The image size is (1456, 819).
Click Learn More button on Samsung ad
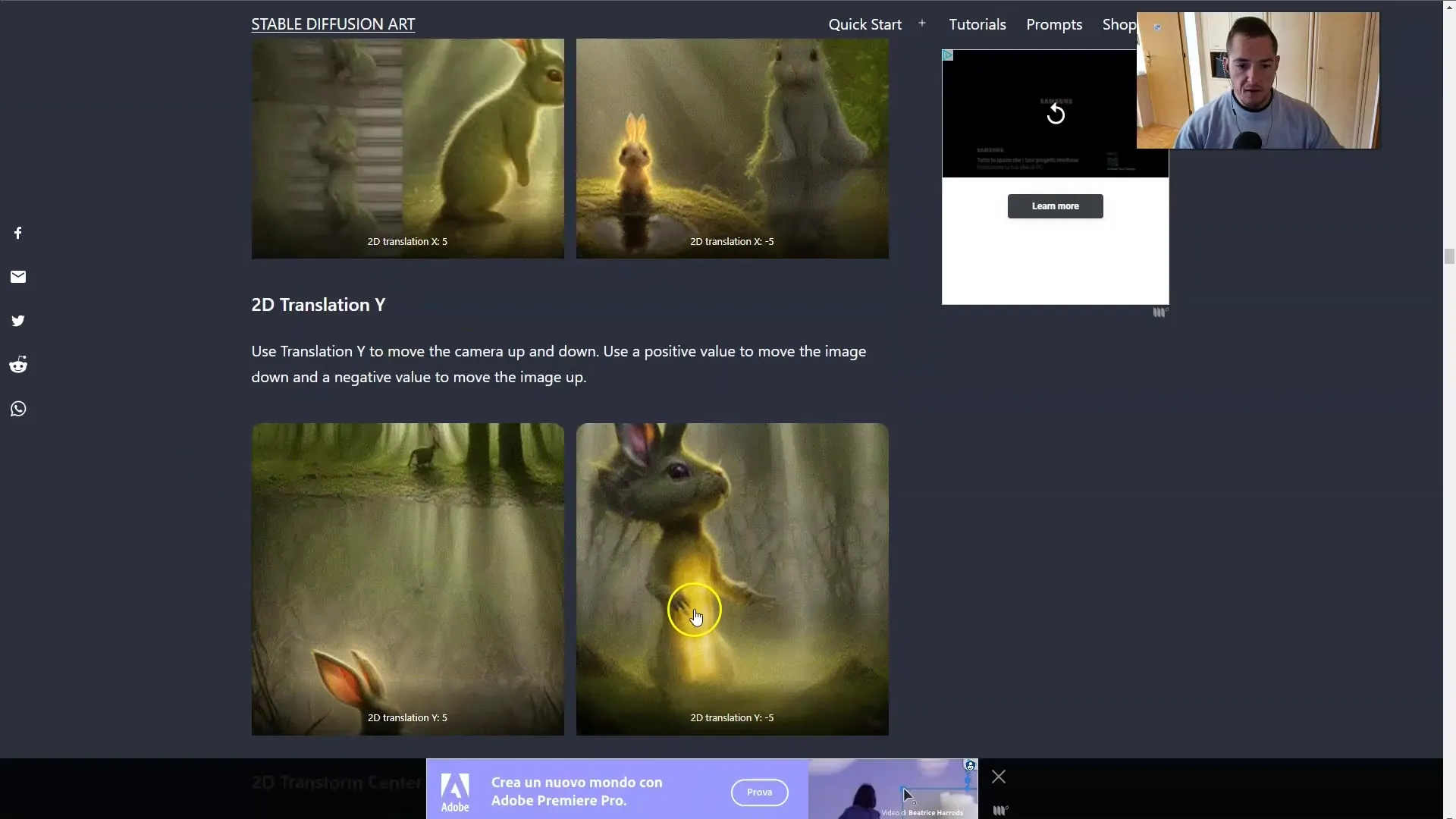(1055, 206)
